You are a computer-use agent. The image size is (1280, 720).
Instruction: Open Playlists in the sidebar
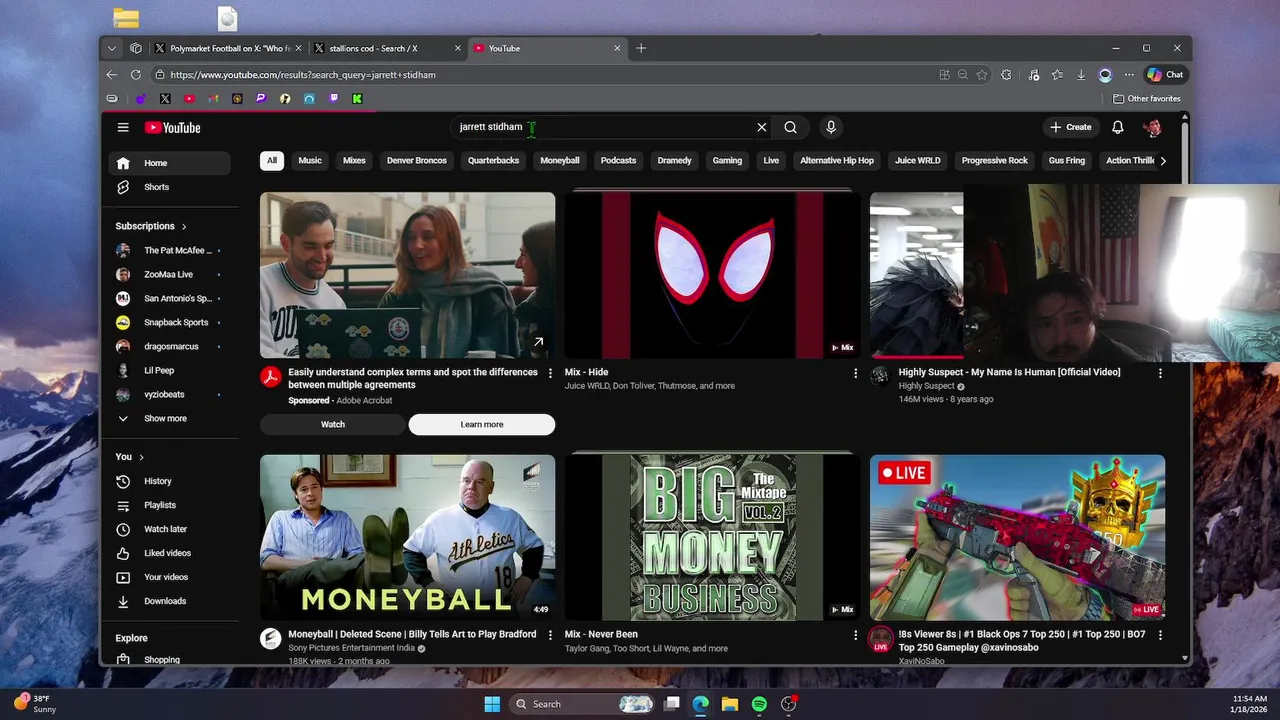point(170,505)
